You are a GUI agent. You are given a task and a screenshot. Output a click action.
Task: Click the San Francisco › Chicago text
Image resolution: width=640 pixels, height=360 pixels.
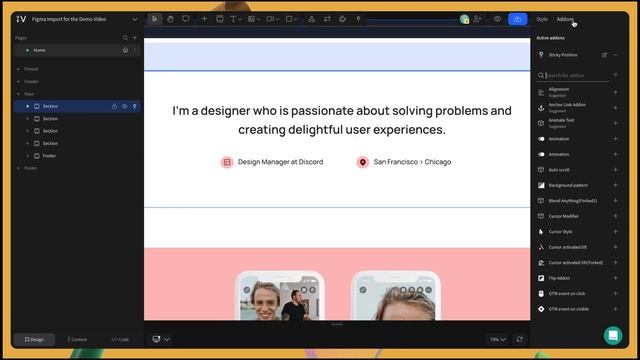pyautogui.click(x=412, y=162)
